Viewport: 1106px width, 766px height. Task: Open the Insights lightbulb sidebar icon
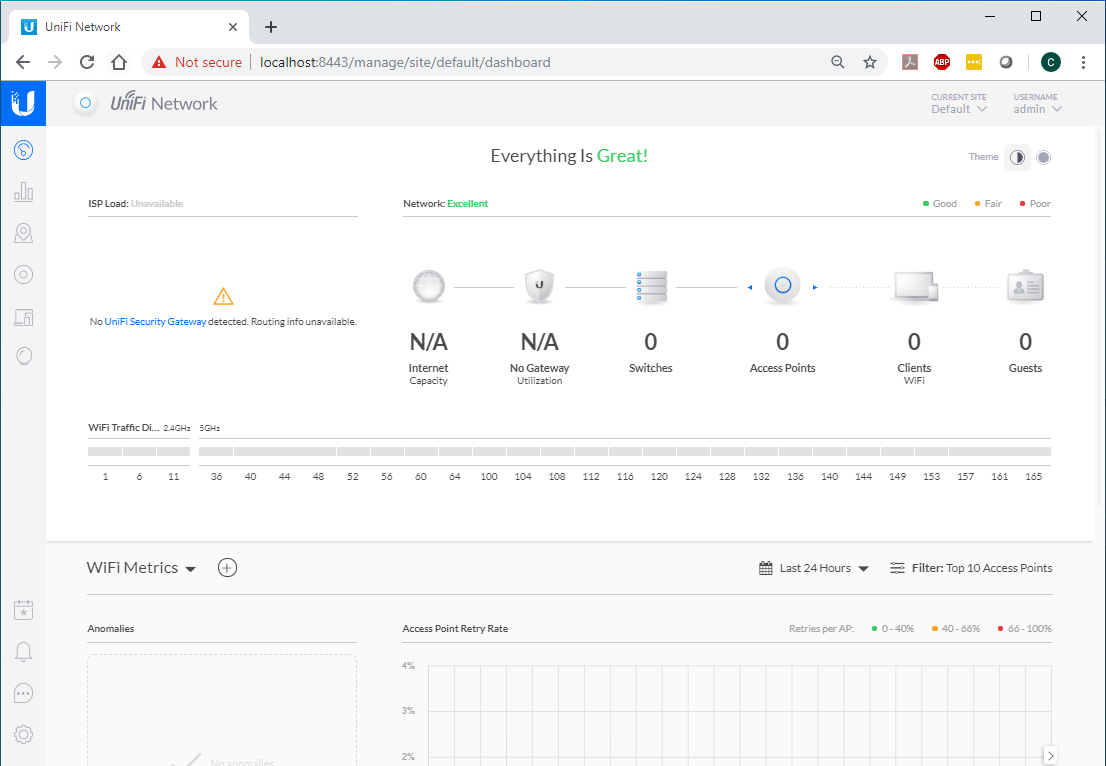click(23, 356)
